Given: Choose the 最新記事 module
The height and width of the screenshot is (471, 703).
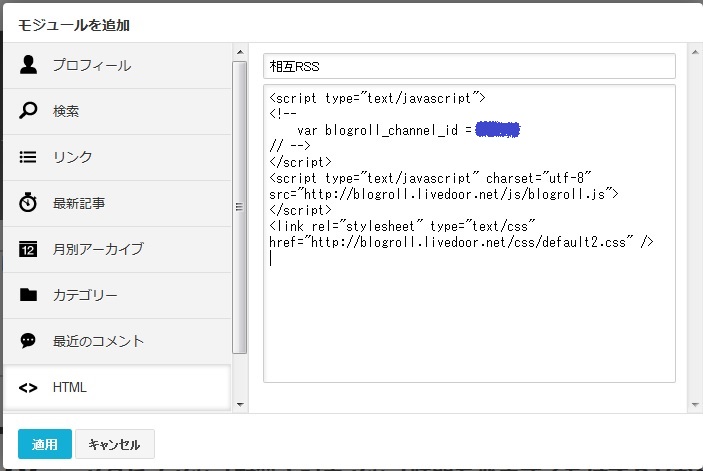Looking at the screenshot, I should (x=79, y=203).
